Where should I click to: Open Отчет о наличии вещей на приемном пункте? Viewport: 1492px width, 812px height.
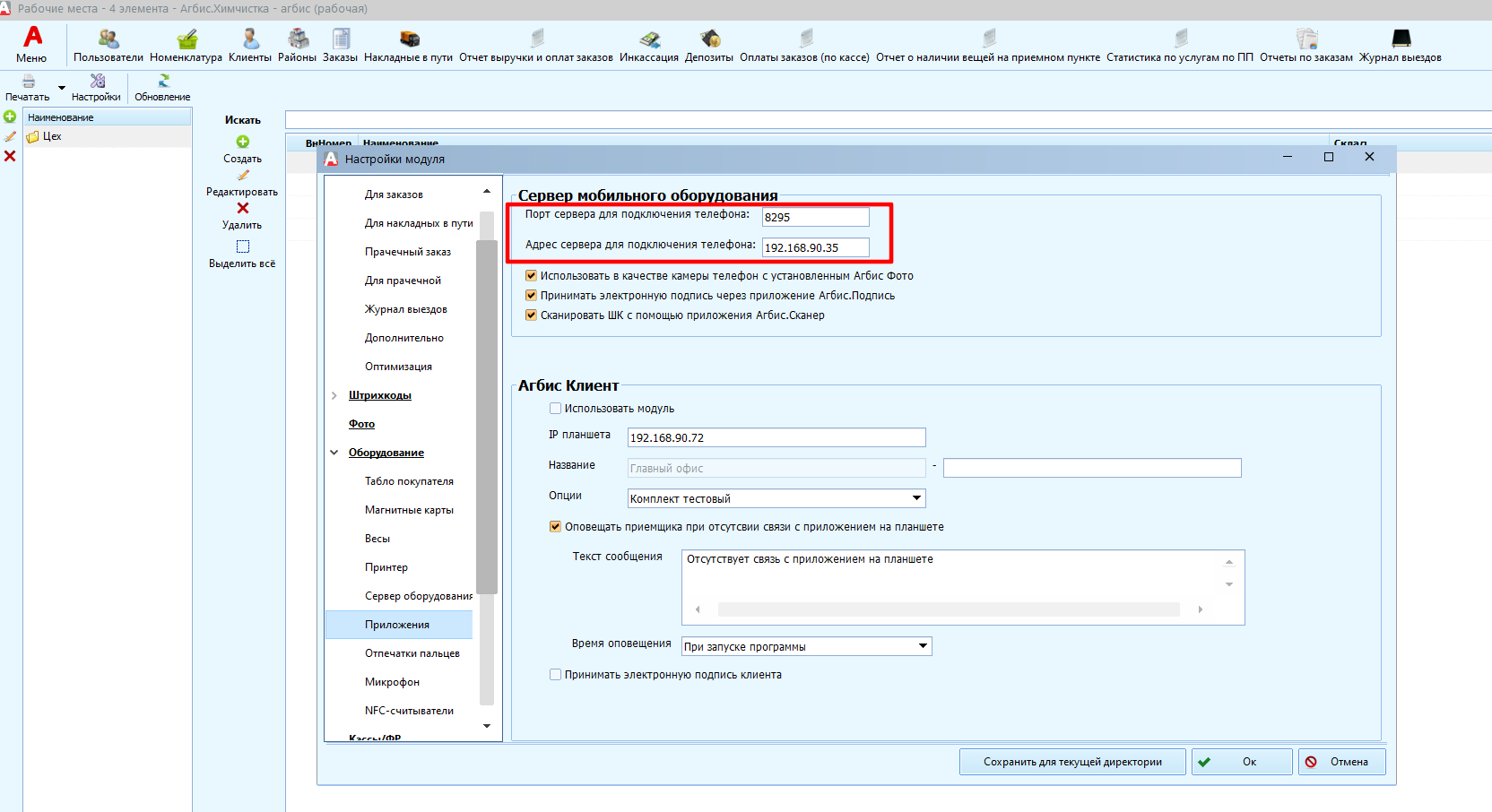tap(988, 39)
